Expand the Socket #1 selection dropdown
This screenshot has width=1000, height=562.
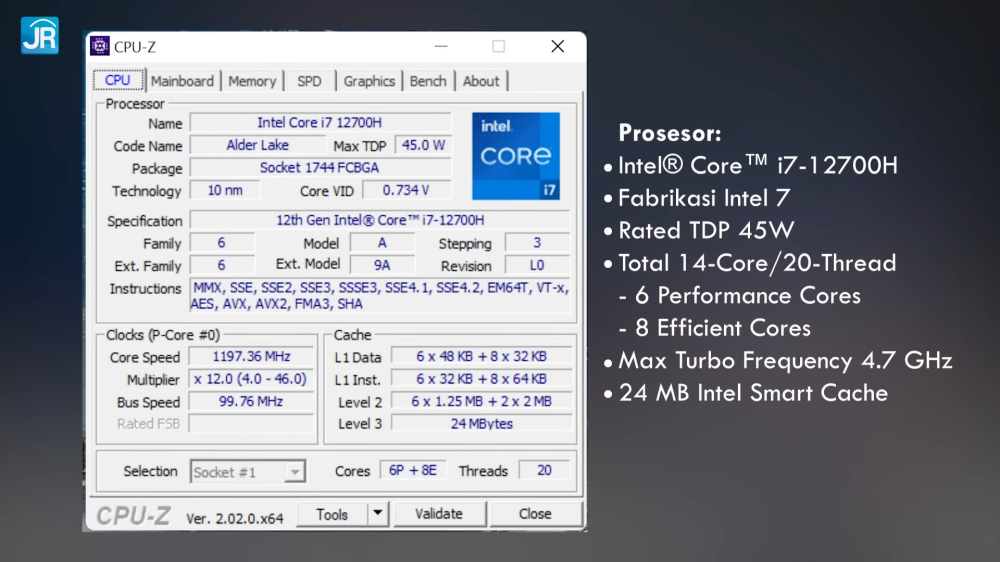pos(294,471)
